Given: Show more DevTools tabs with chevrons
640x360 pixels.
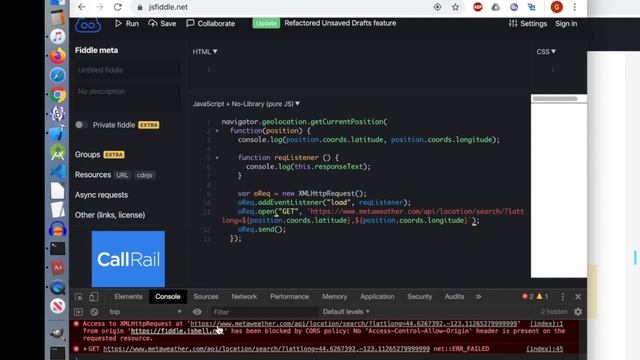Looking at the screenshot, I should pos(478,297).
